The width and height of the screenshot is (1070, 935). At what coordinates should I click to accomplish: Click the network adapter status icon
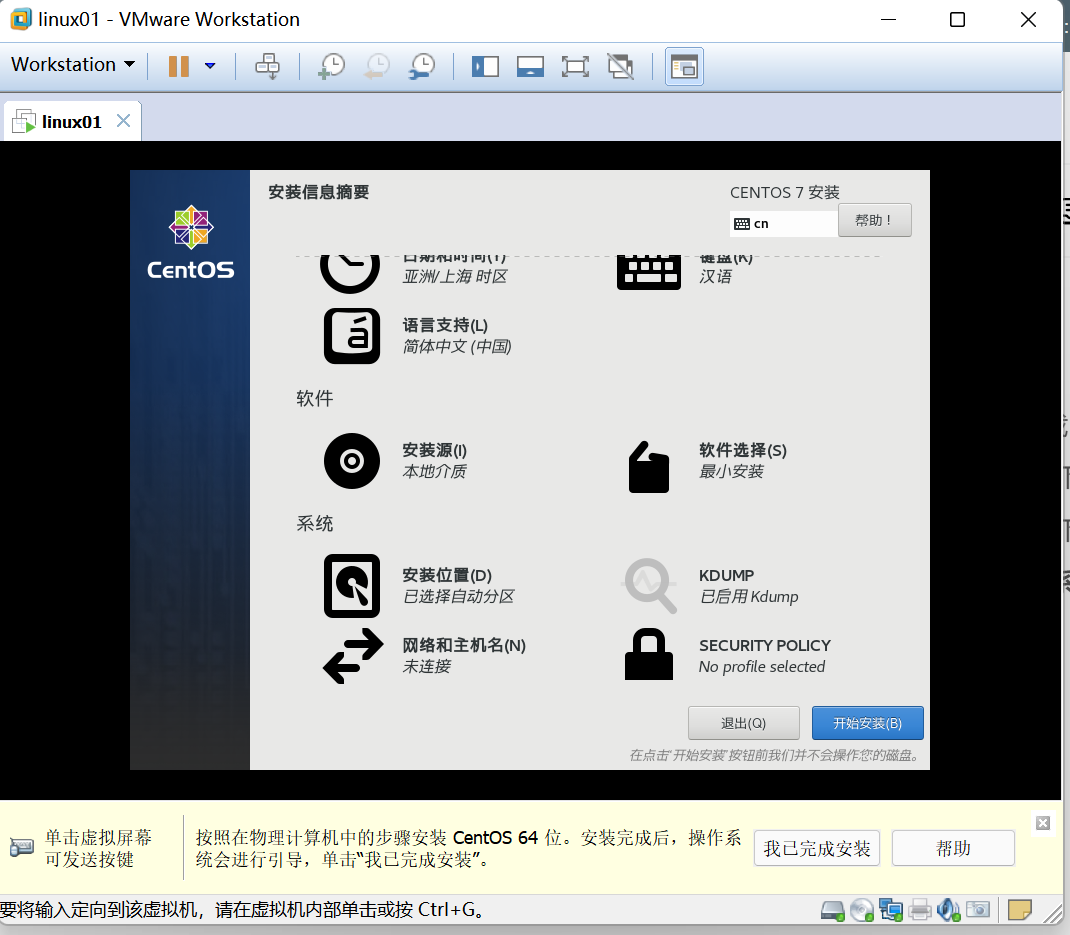tap(891, 910)
